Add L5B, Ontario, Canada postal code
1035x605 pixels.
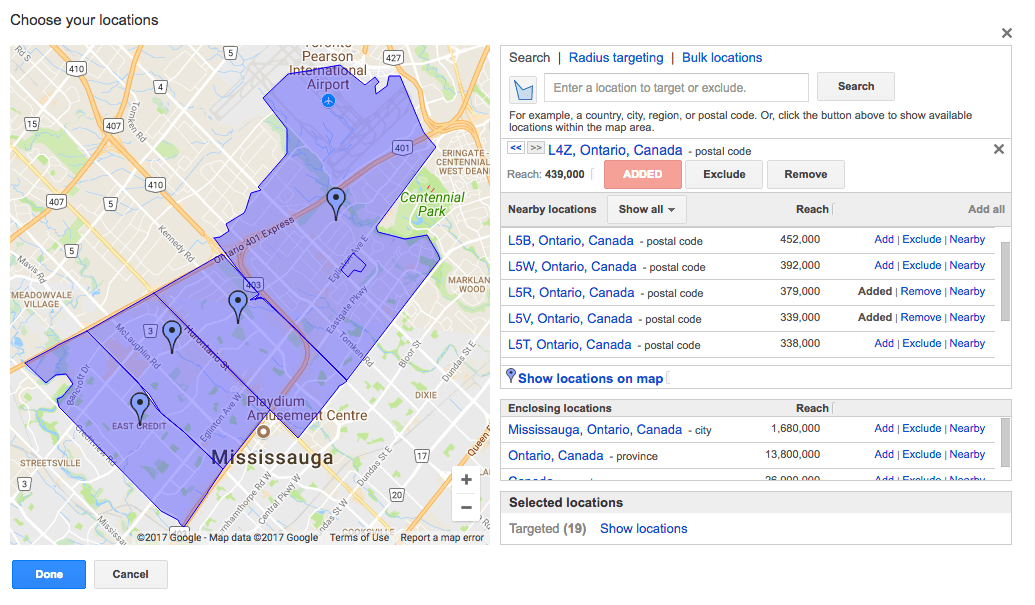pos(884,239)
